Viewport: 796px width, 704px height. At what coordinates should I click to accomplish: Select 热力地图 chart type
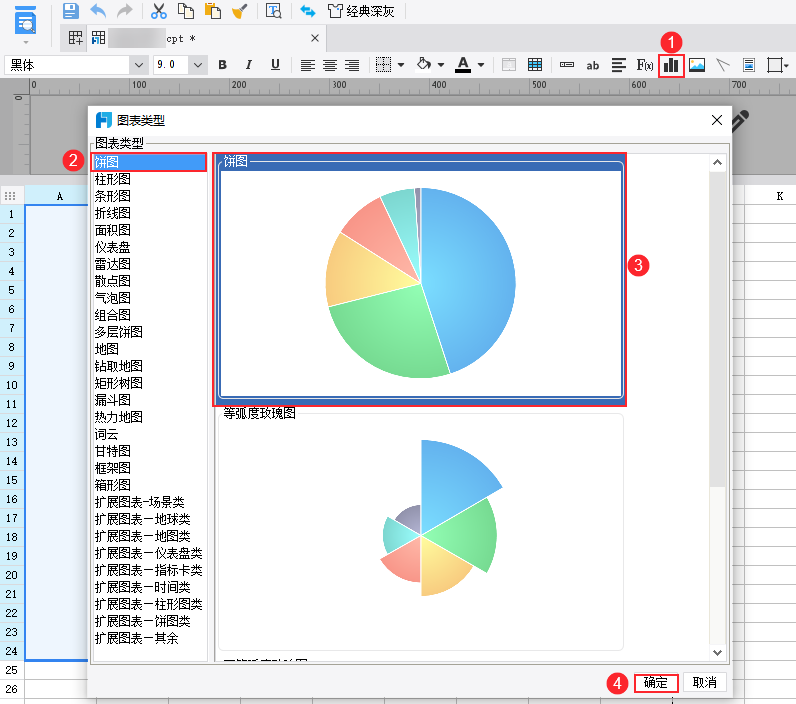tap(119, 417)
